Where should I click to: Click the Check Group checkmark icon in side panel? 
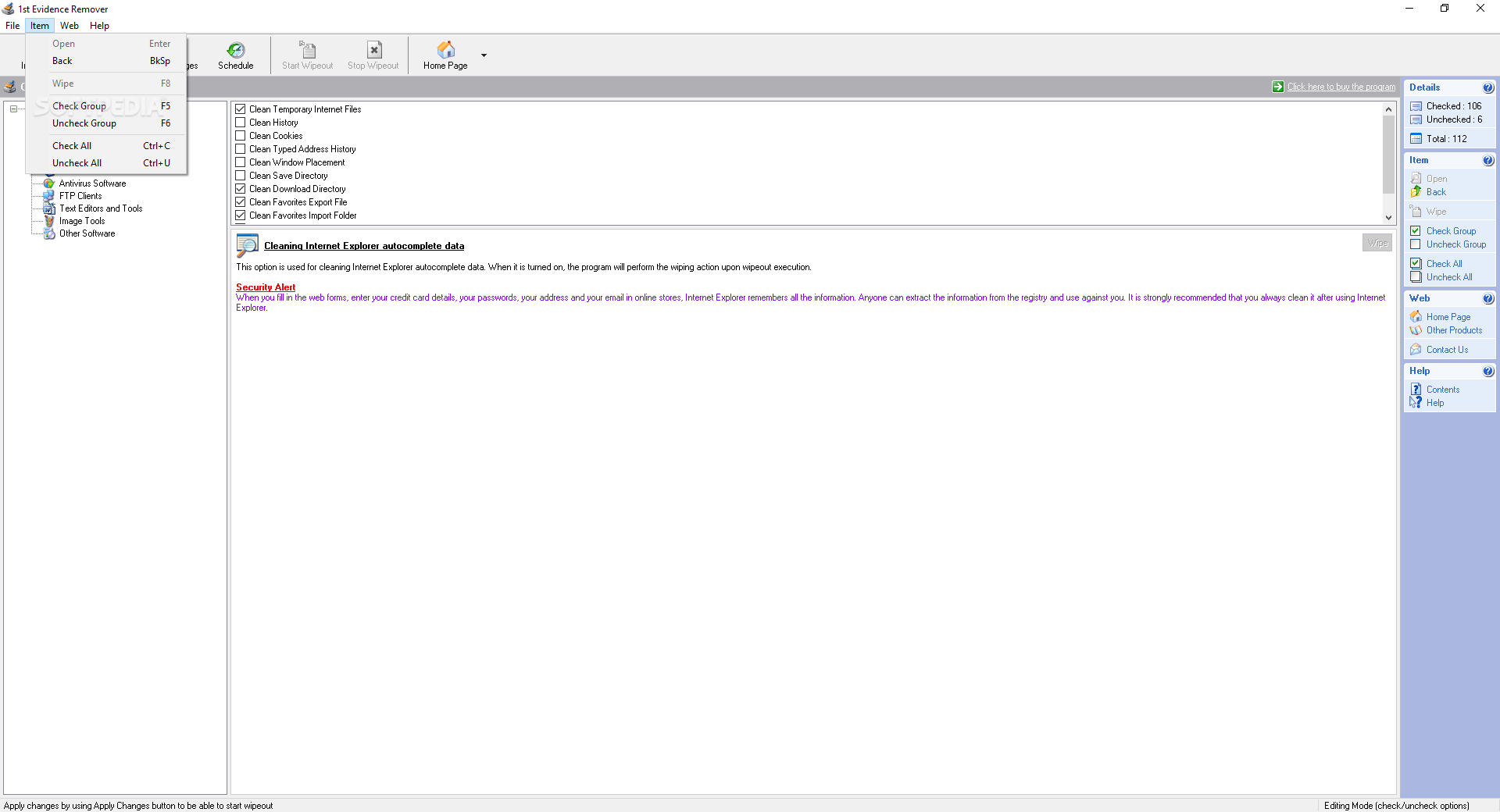coord(1416,231)
